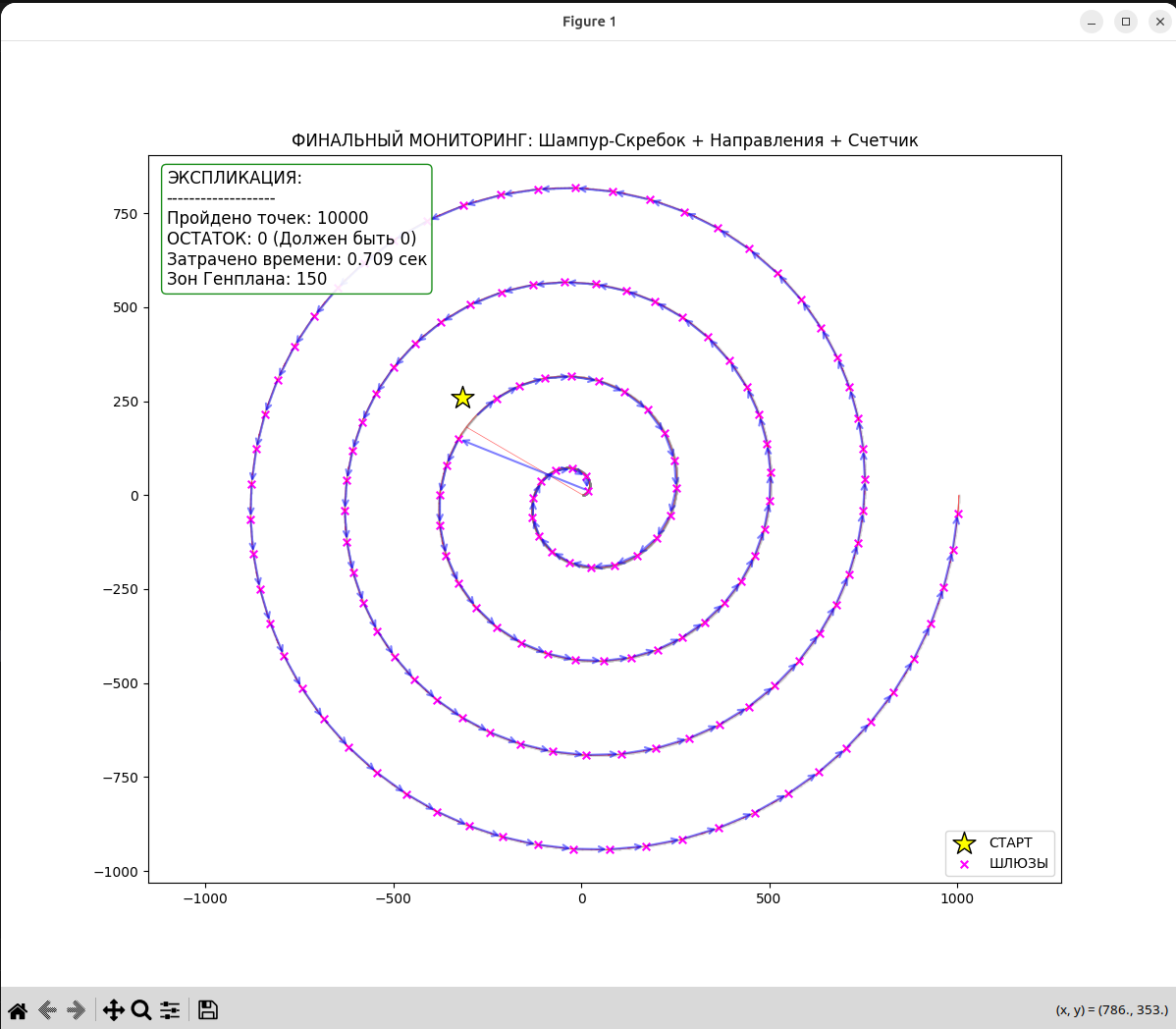Go back to the previous view with the left arrow
Image resolution: width=1176 pixels, height=1029 pixels.
(47, 1010)
